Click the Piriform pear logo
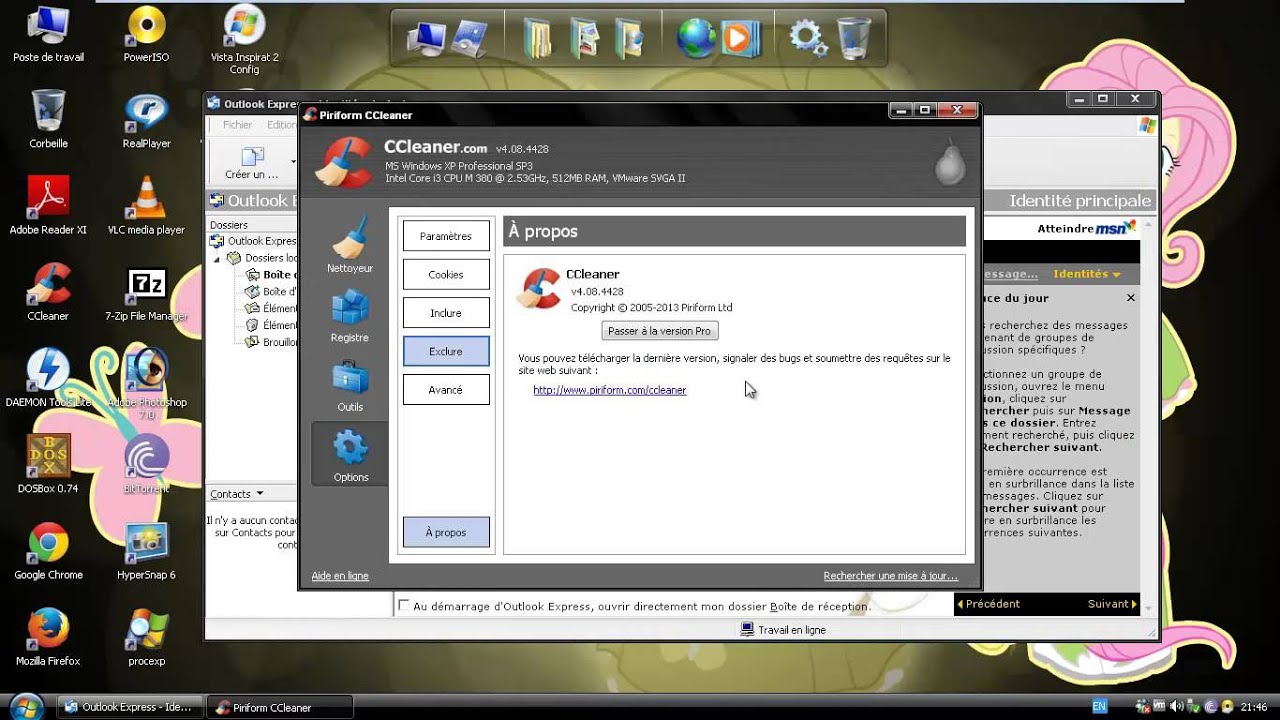The width and height of the screenshot is (1280, 720). pyautogui.click(x=950, y=160)
